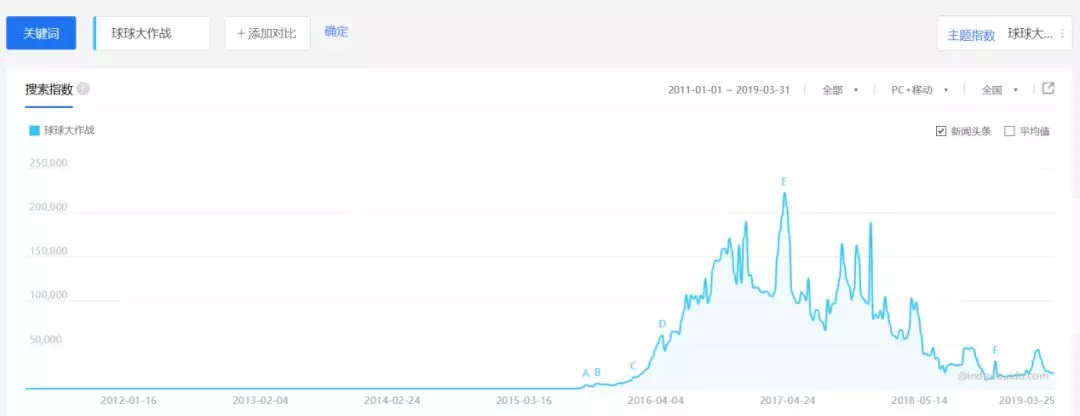The height and width of the screenshot is (416, 1080).
Task: Expand the PC+移动 device dropdown
Action: click(x=920, y=90)
